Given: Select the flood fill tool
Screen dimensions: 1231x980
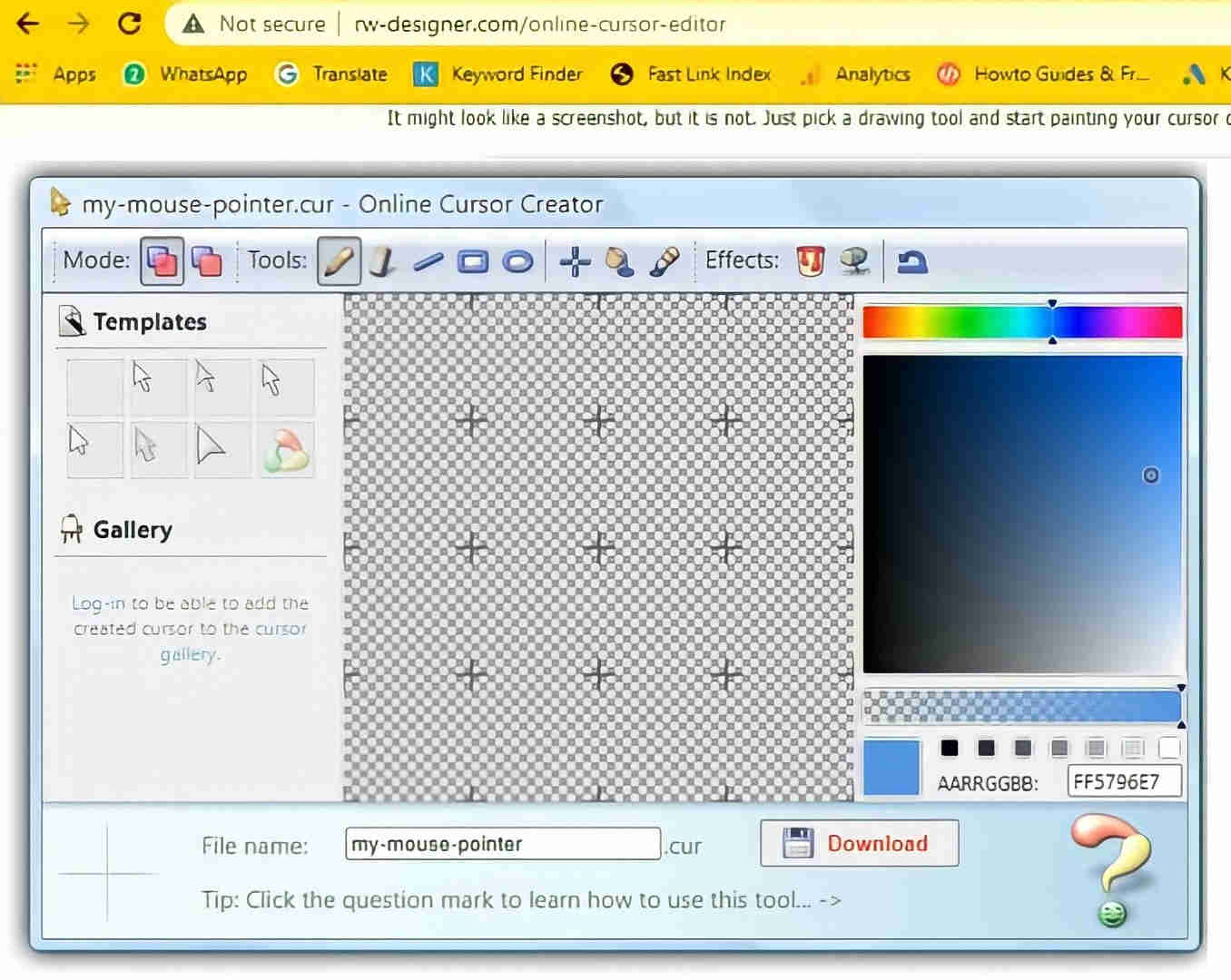Looking at the screenshot, I should pos(620,261).
